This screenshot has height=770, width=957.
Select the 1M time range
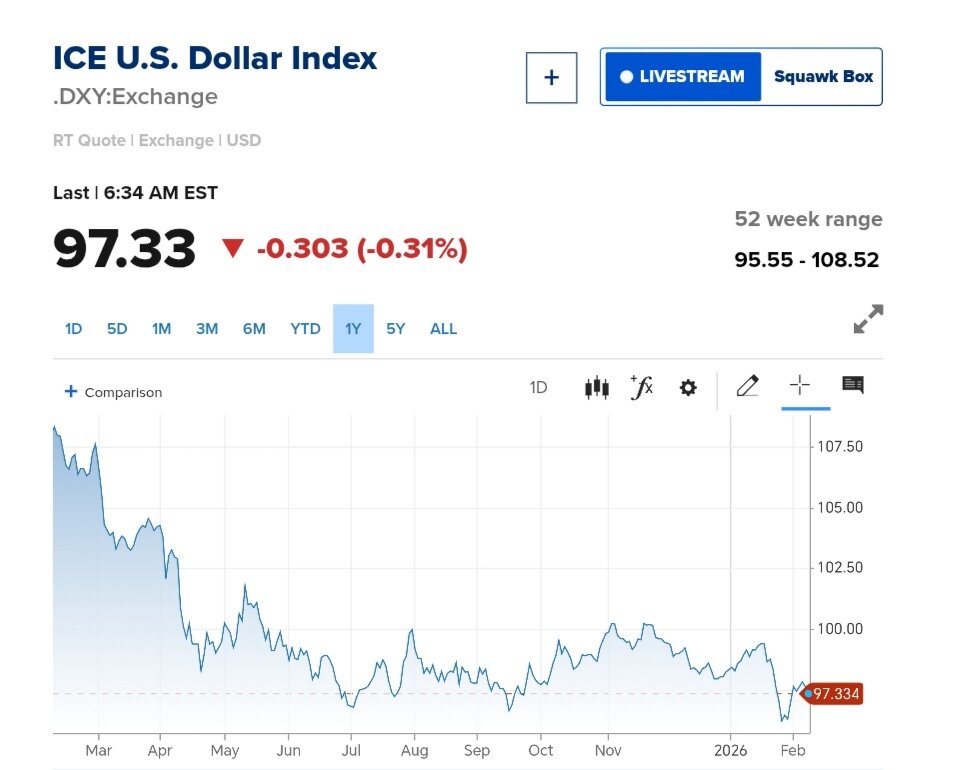(161, 329)
